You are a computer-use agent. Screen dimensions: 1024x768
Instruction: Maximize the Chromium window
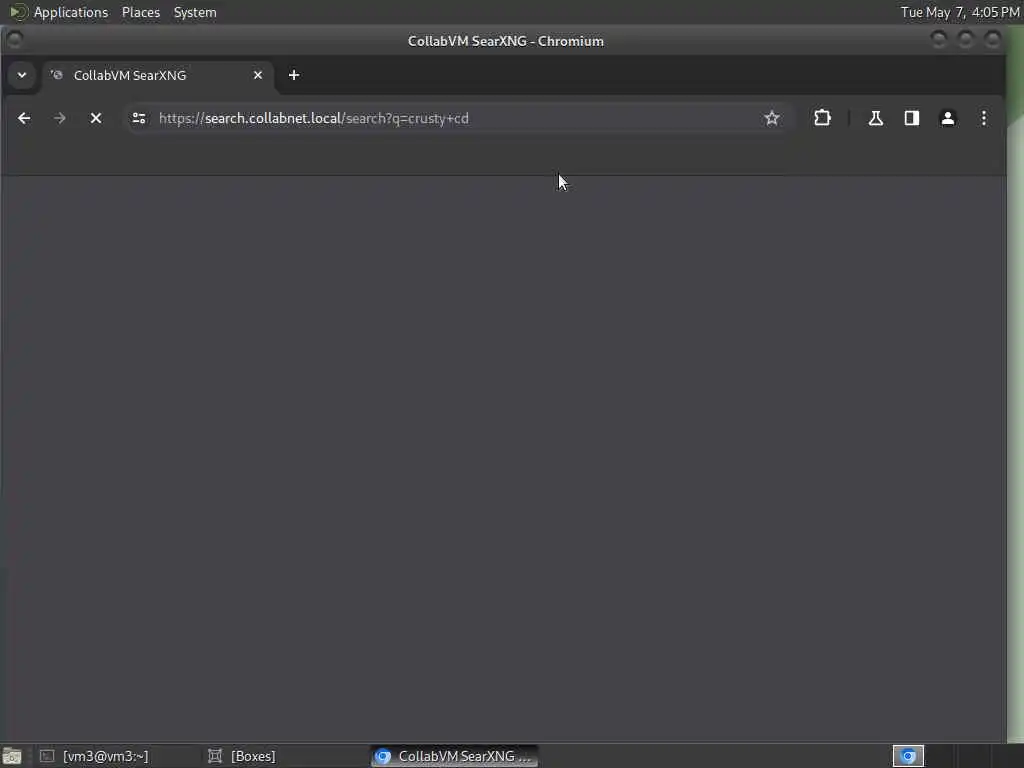tap(966, 40)
